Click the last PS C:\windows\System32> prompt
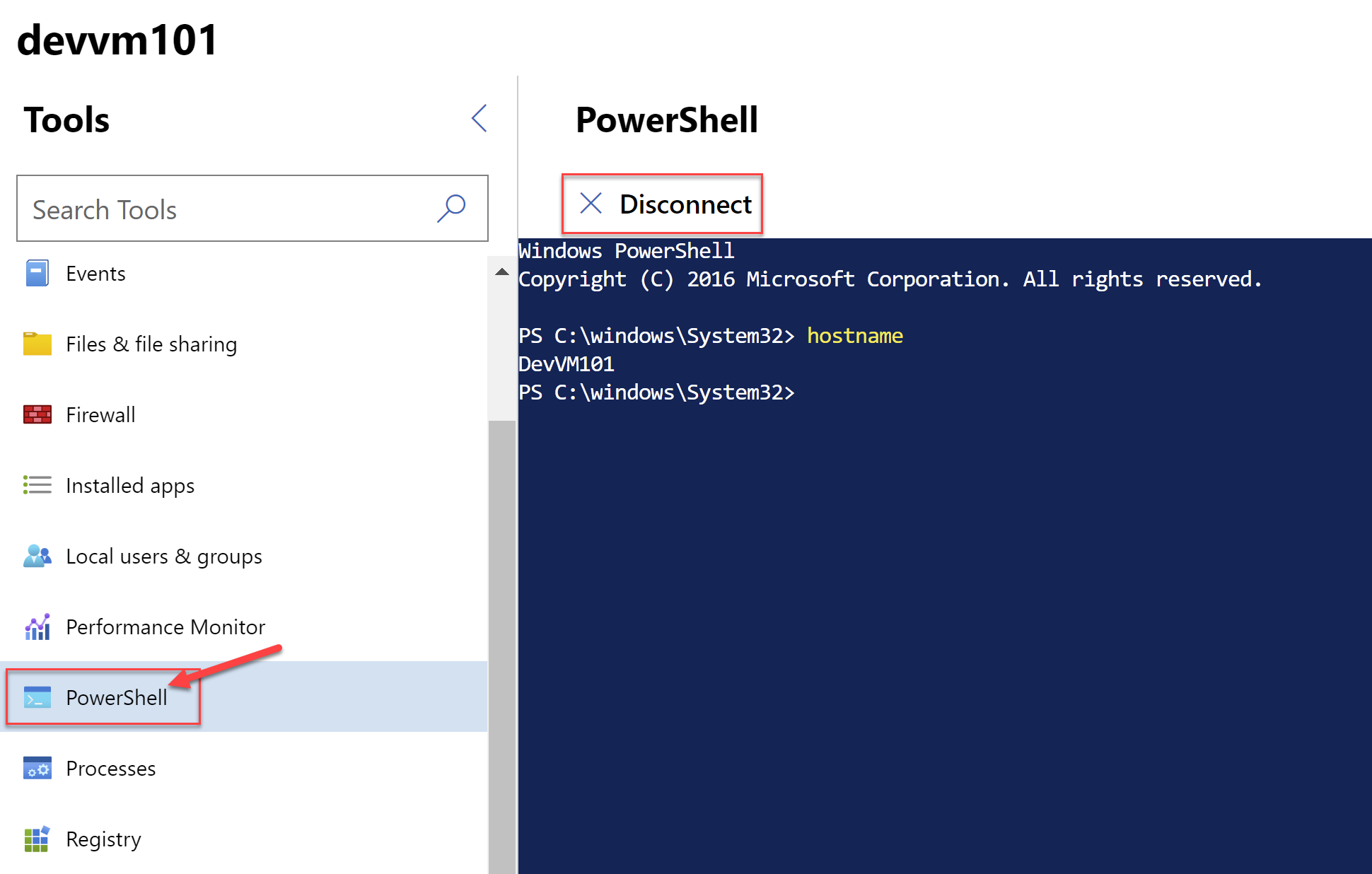1372x874 pixels. tap(656, 392)
